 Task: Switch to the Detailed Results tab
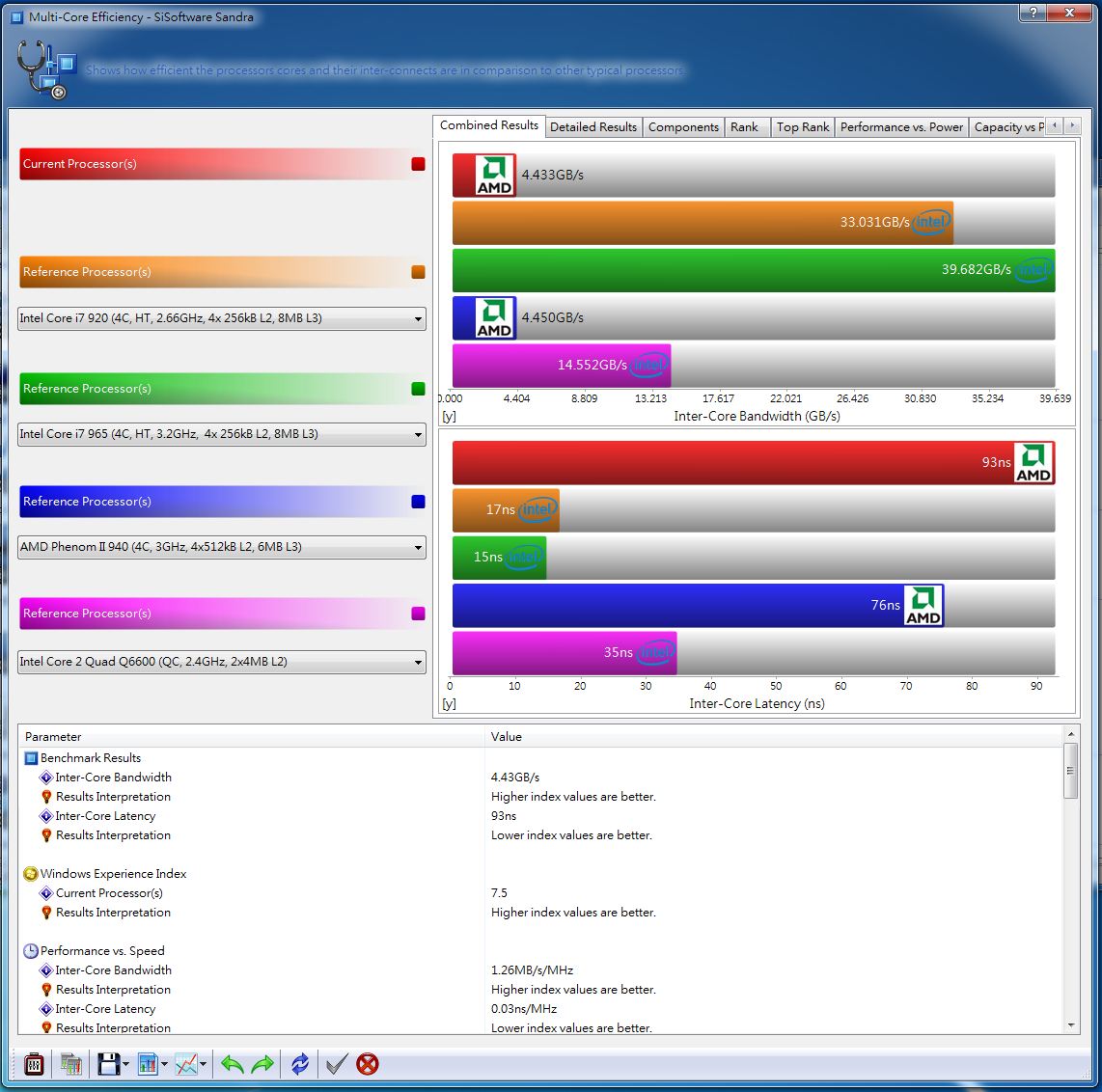(592, 127)
